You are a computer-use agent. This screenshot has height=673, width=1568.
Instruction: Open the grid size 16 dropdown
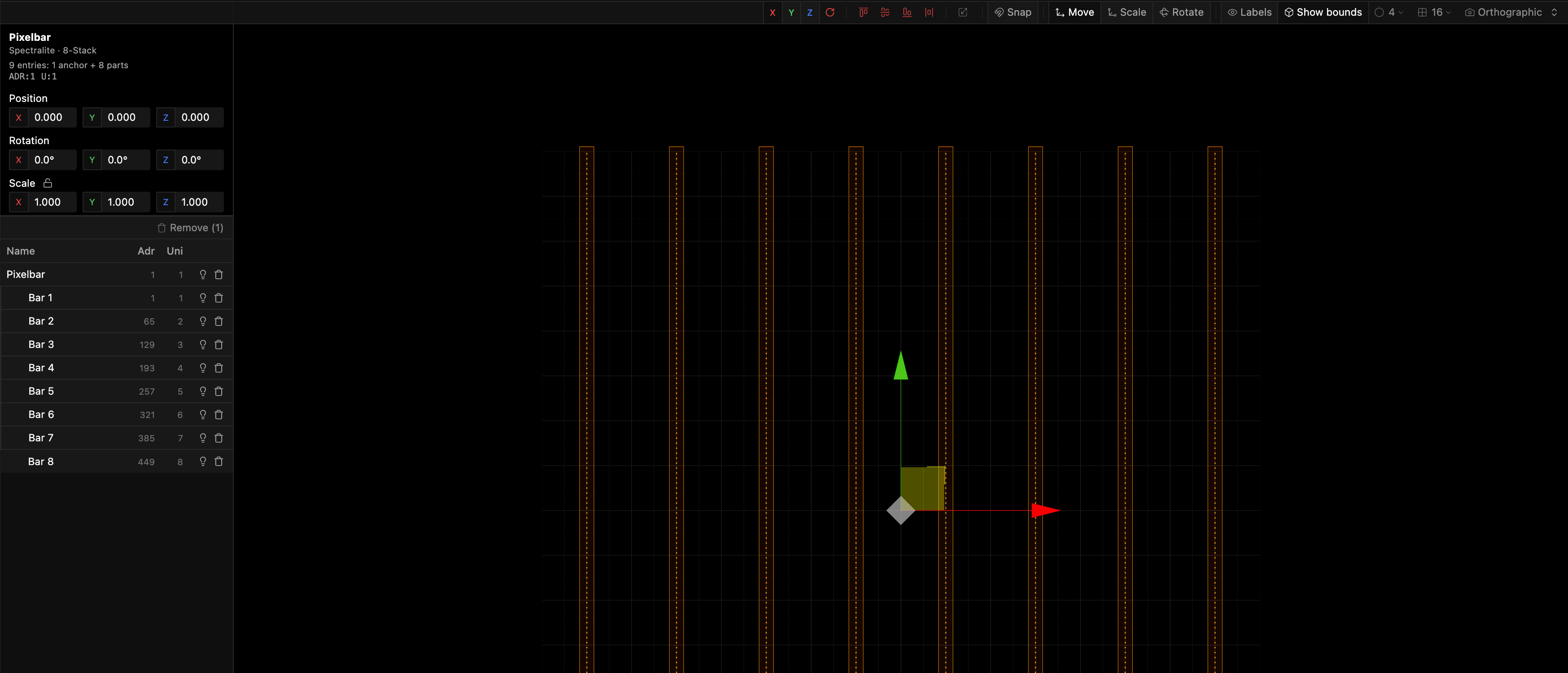point(1434,12)
